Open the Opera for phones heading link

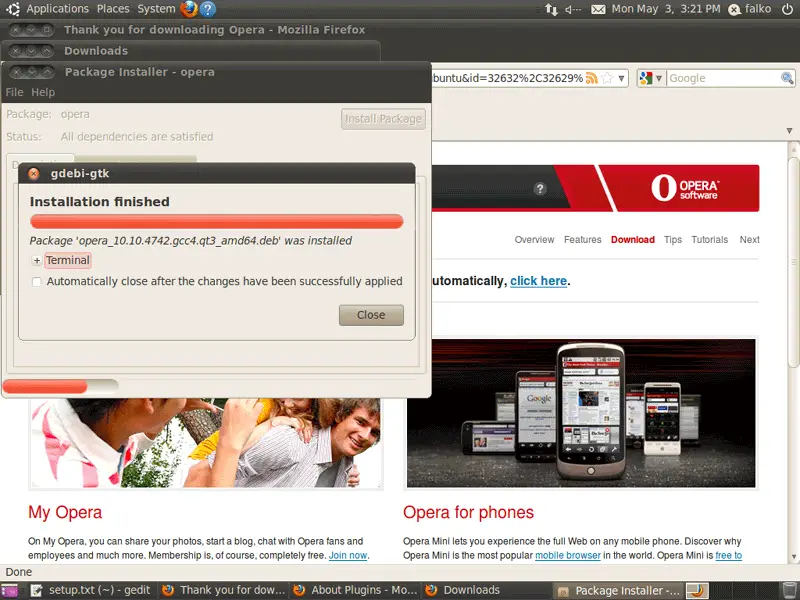coord(468,512)
